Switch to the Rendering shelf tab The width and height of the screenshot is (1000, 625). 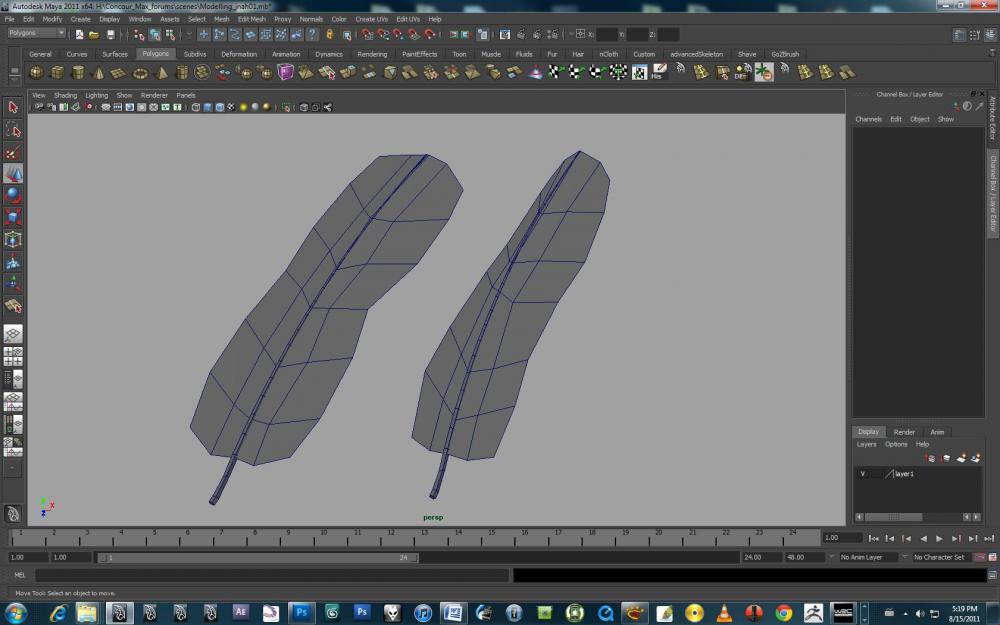point(372,54)
